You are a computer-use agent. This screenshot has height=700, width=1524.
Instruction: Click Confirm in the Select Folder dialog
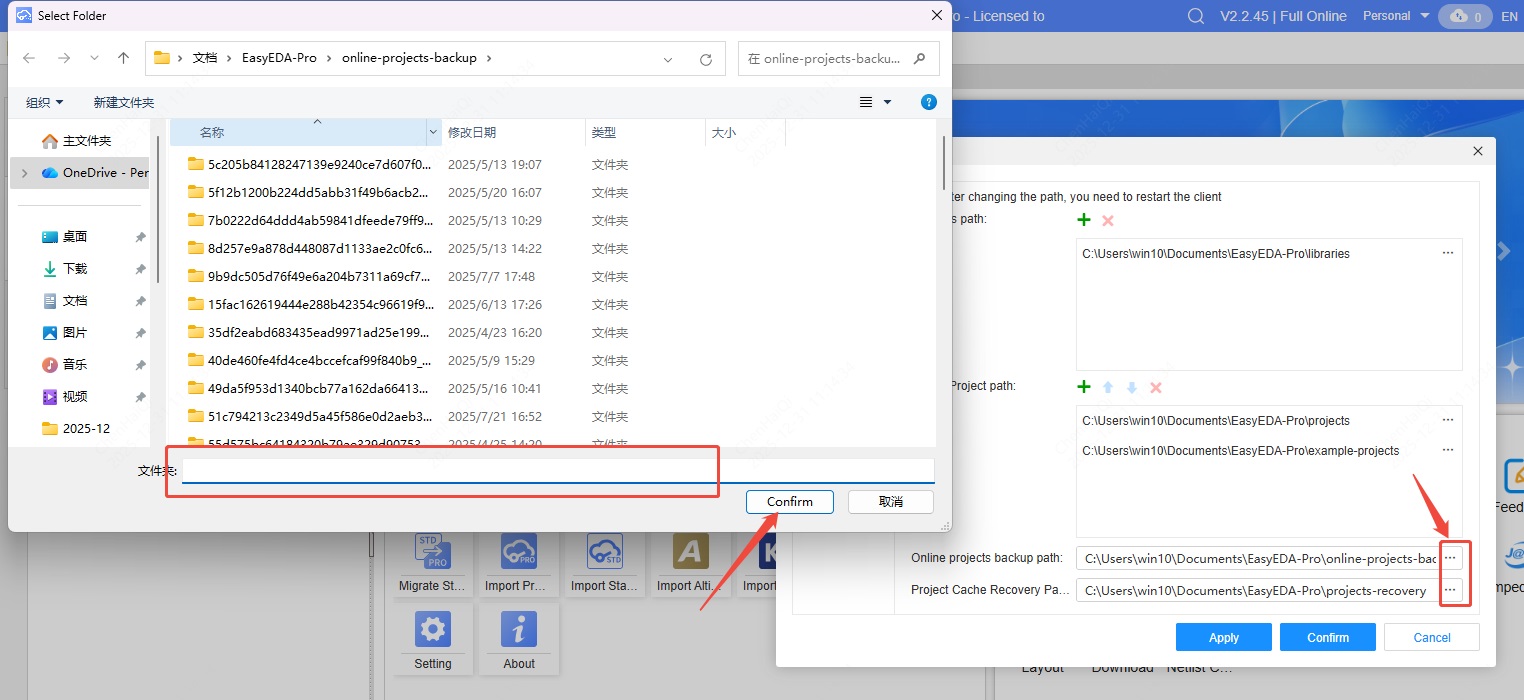tap(789, 502)
